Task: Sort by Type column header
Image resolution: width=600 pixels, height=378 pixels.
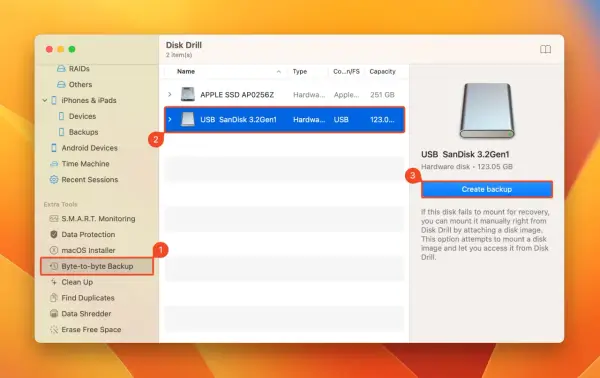Action: (x=300, y=72)
